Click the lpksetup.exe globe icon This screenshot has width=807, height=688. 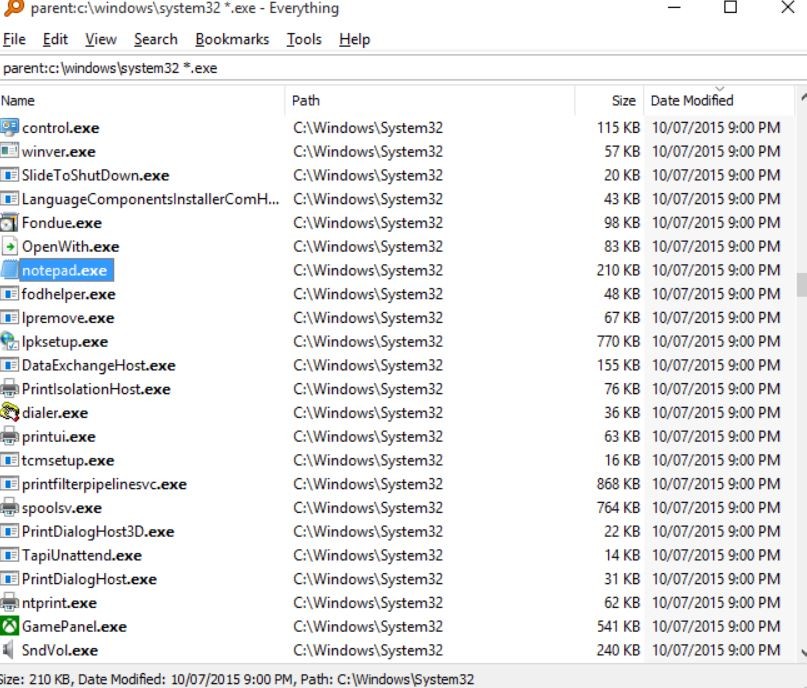pos(9,342)
